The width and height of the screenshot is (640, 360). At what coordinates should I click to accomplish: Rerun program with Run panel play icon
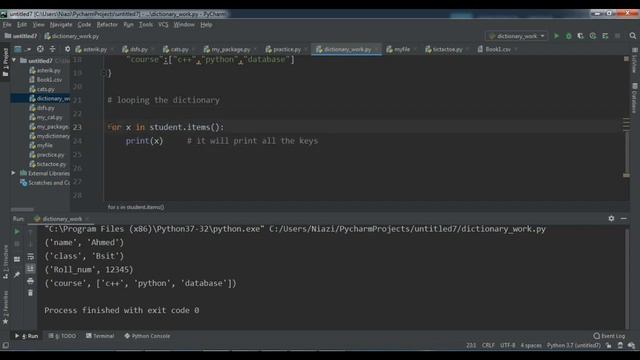pyautogui.click(x=17, y=232)
